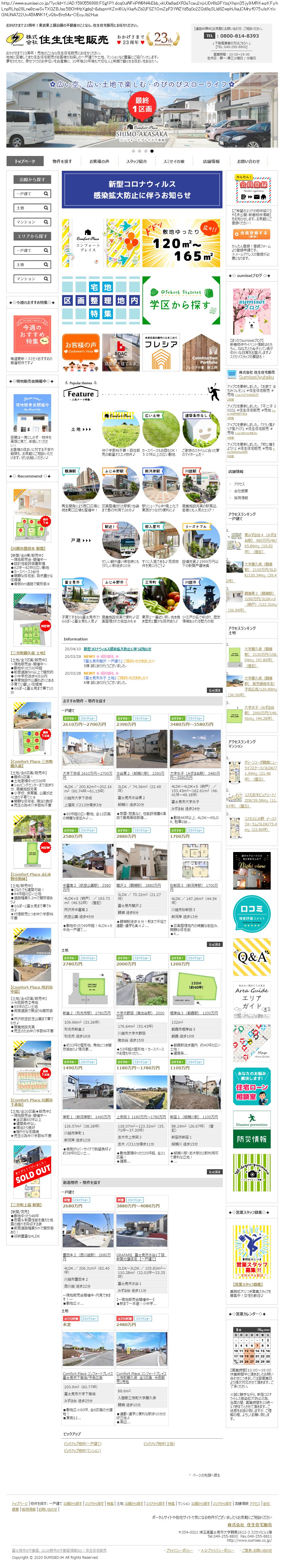
Task: Open the 建築条件なし feature circle
Action: (x=201, y=430)
